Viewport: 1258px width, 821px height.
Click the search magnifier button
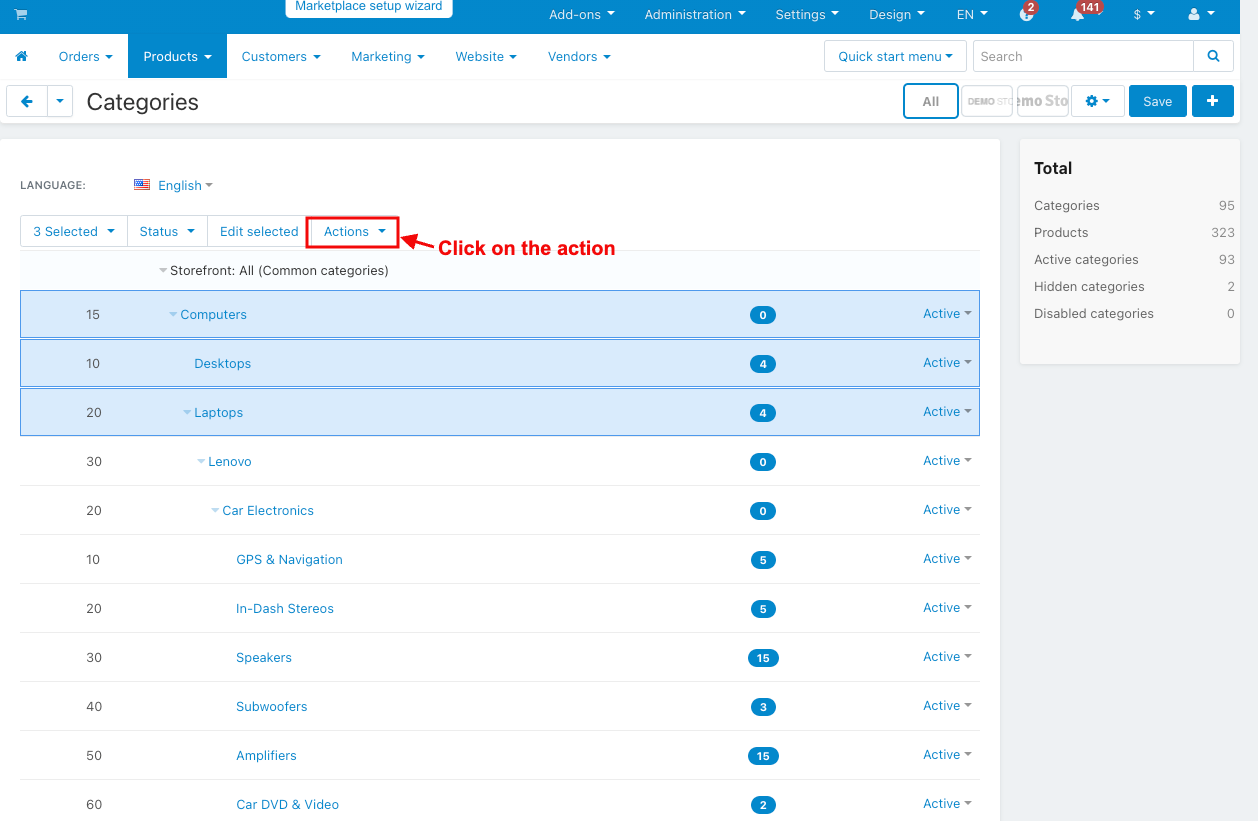point(1213,56)
